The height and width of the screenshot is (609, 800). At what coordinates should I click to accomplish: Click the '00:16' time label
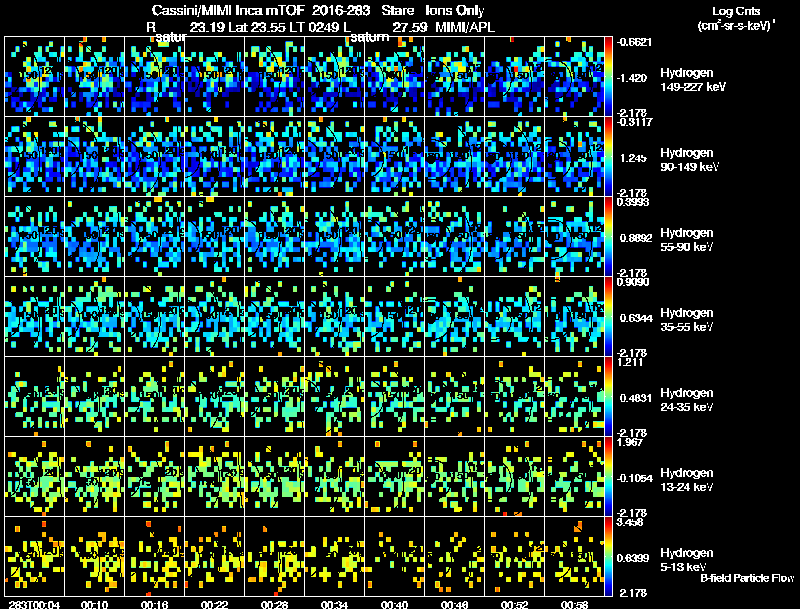coord(155,604)
